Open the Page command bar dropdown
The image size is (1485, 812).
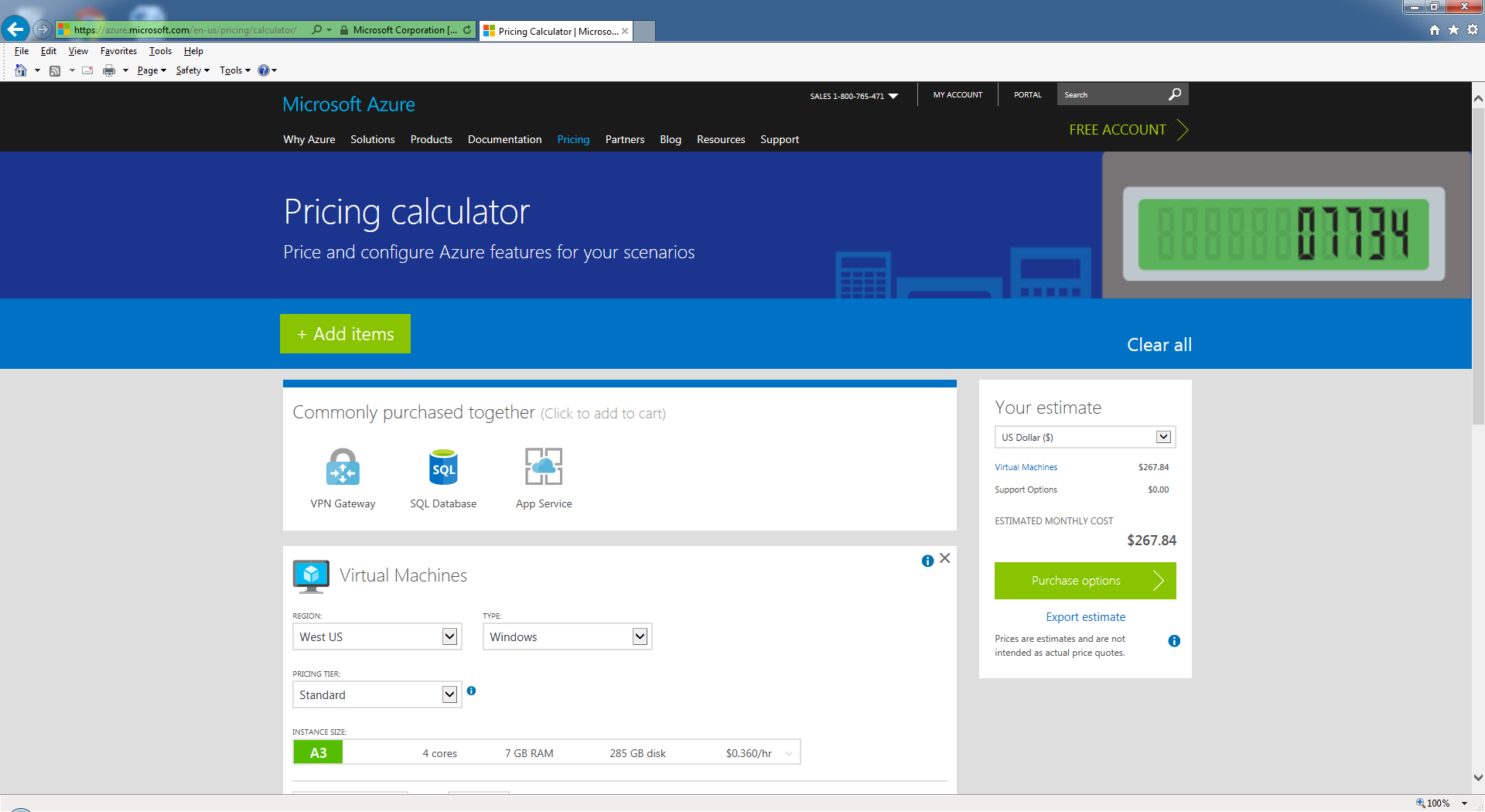click(152, 70)
